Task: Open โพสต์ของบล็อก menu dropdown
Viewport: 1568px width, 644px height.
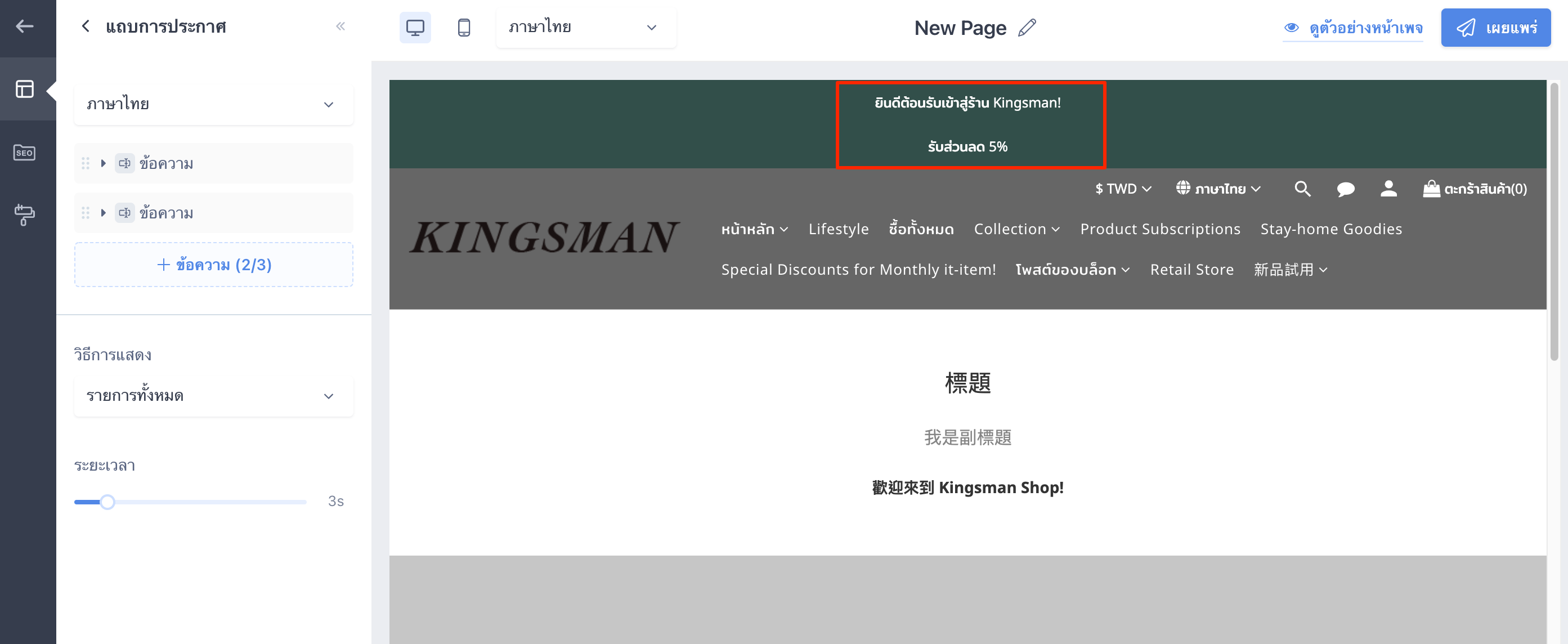Action: pyautogui.click(x=1073, y=270)
